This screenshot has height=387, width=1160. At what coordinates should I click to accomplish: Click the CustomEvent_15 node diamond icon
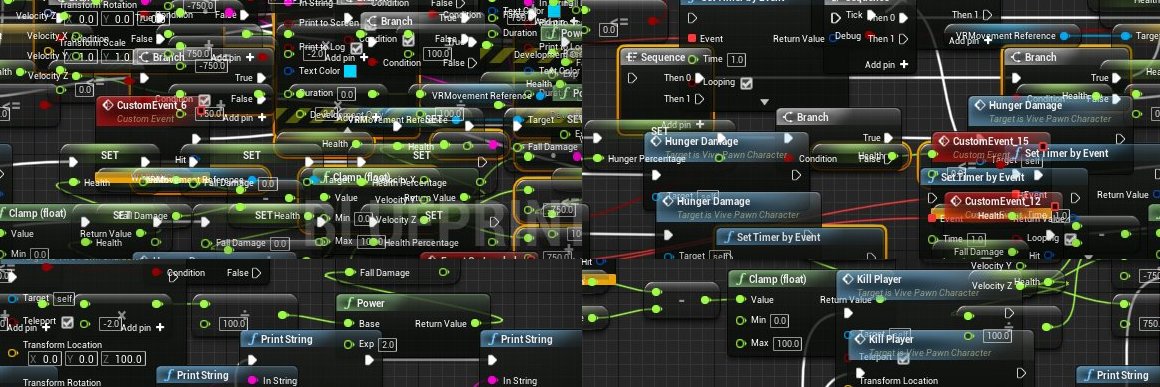click(x=943, y=141)
